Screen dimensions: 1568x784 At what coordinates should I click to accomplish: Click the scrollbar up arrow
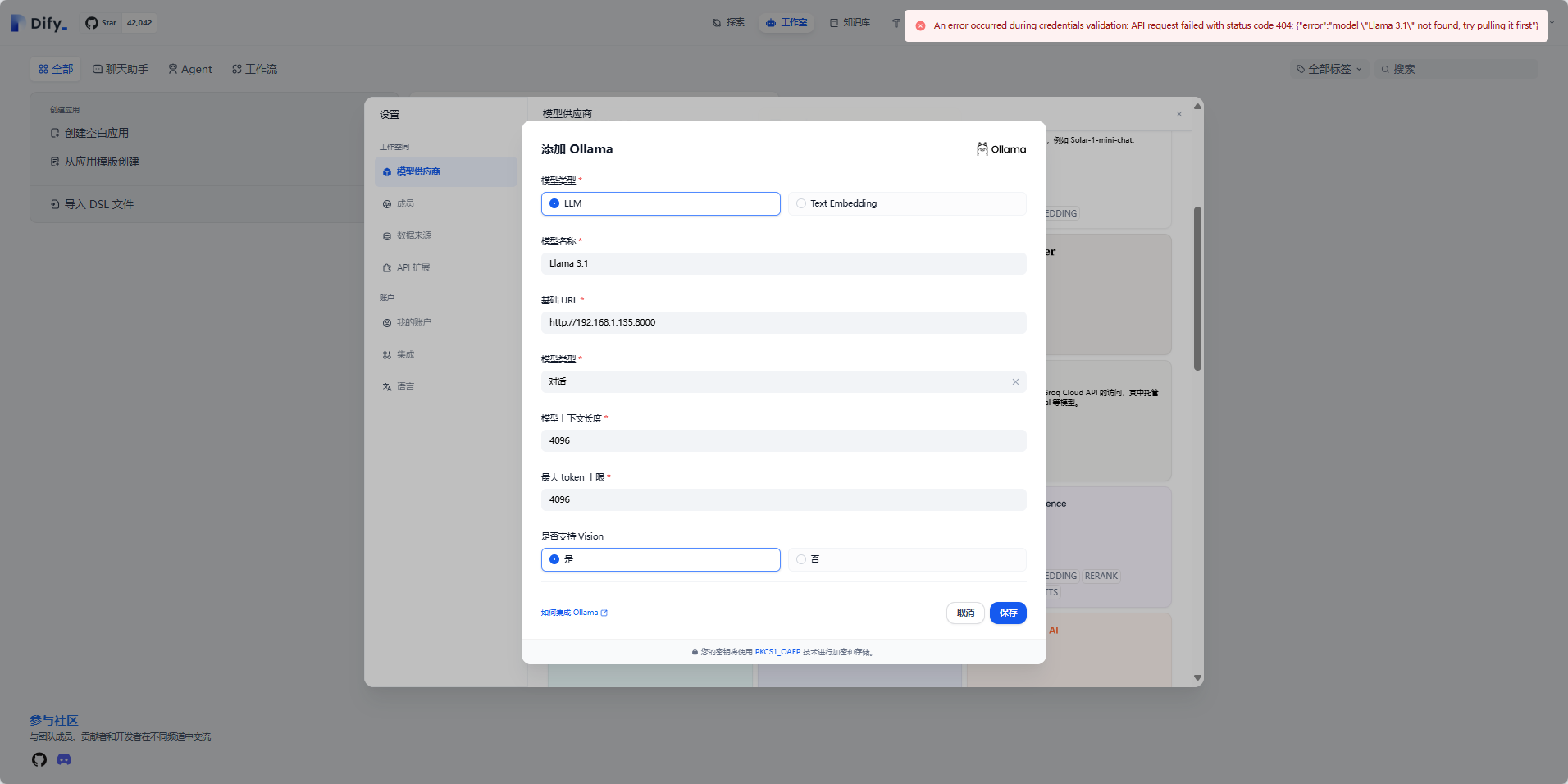click(1197, 106)
